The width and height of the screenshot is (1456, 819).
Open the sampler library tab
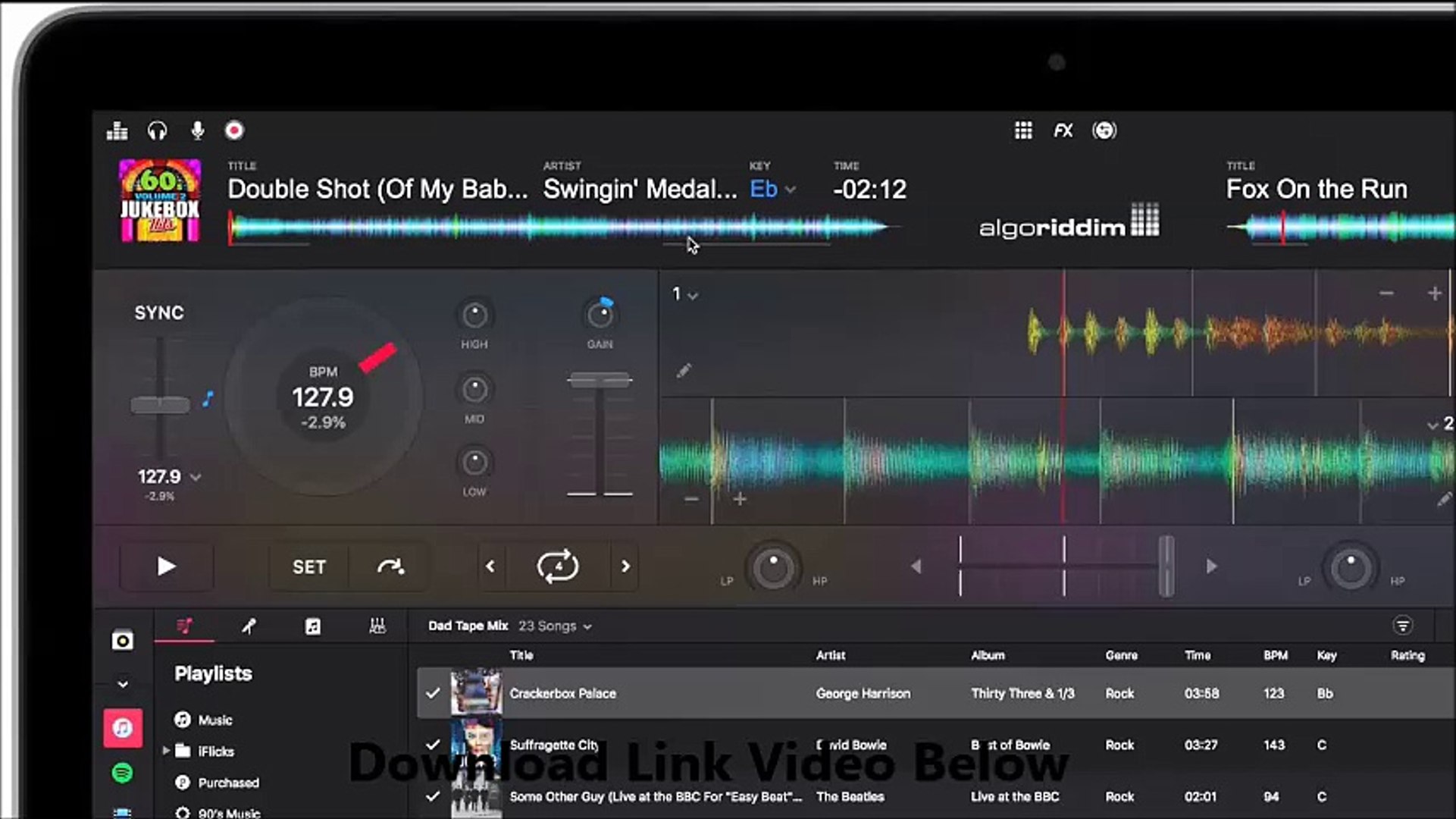pyautogui.click(x=377, y=626)
